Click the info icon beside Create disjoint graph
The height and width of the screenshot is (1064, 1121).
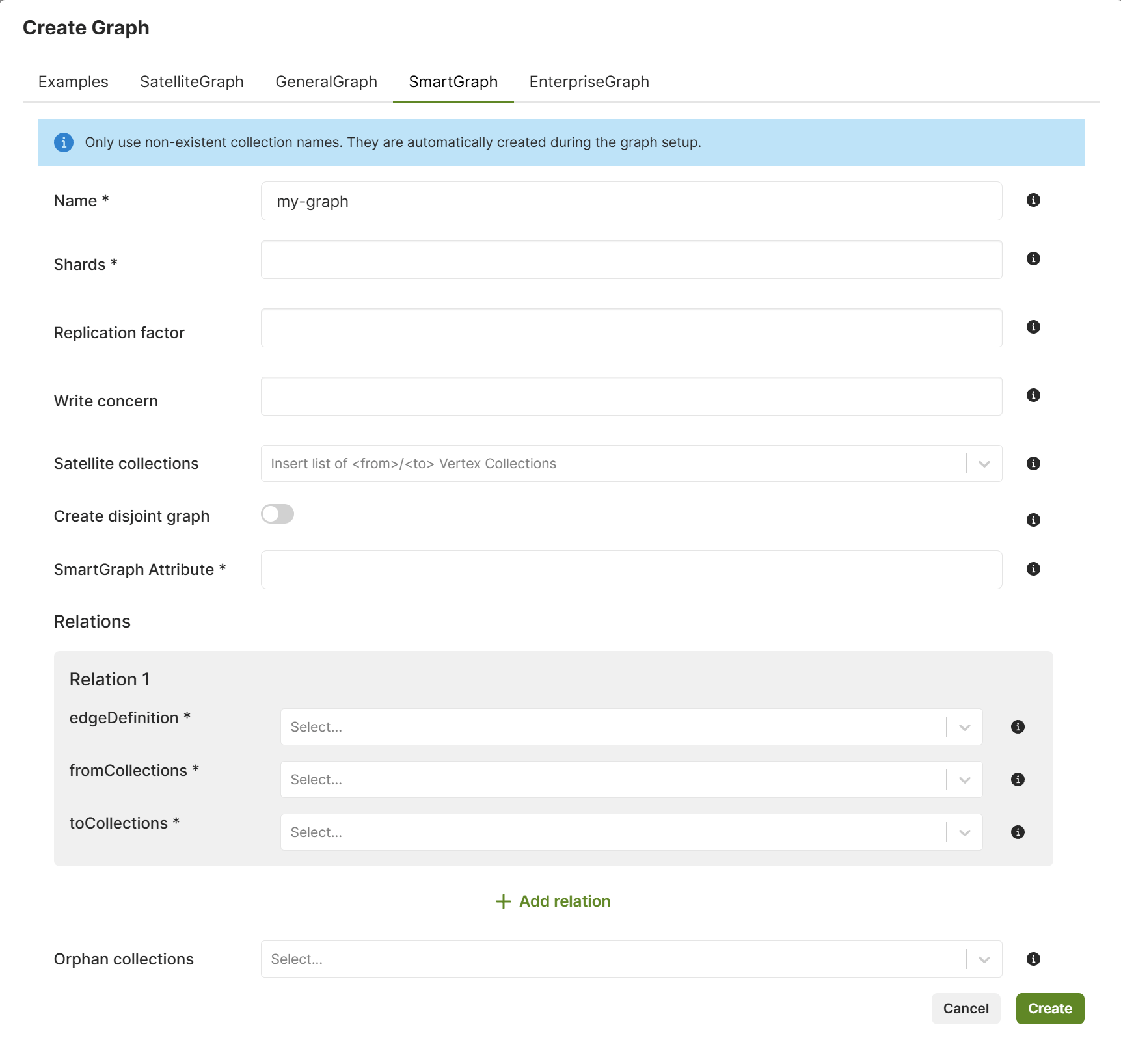[x=1033, y=520]
